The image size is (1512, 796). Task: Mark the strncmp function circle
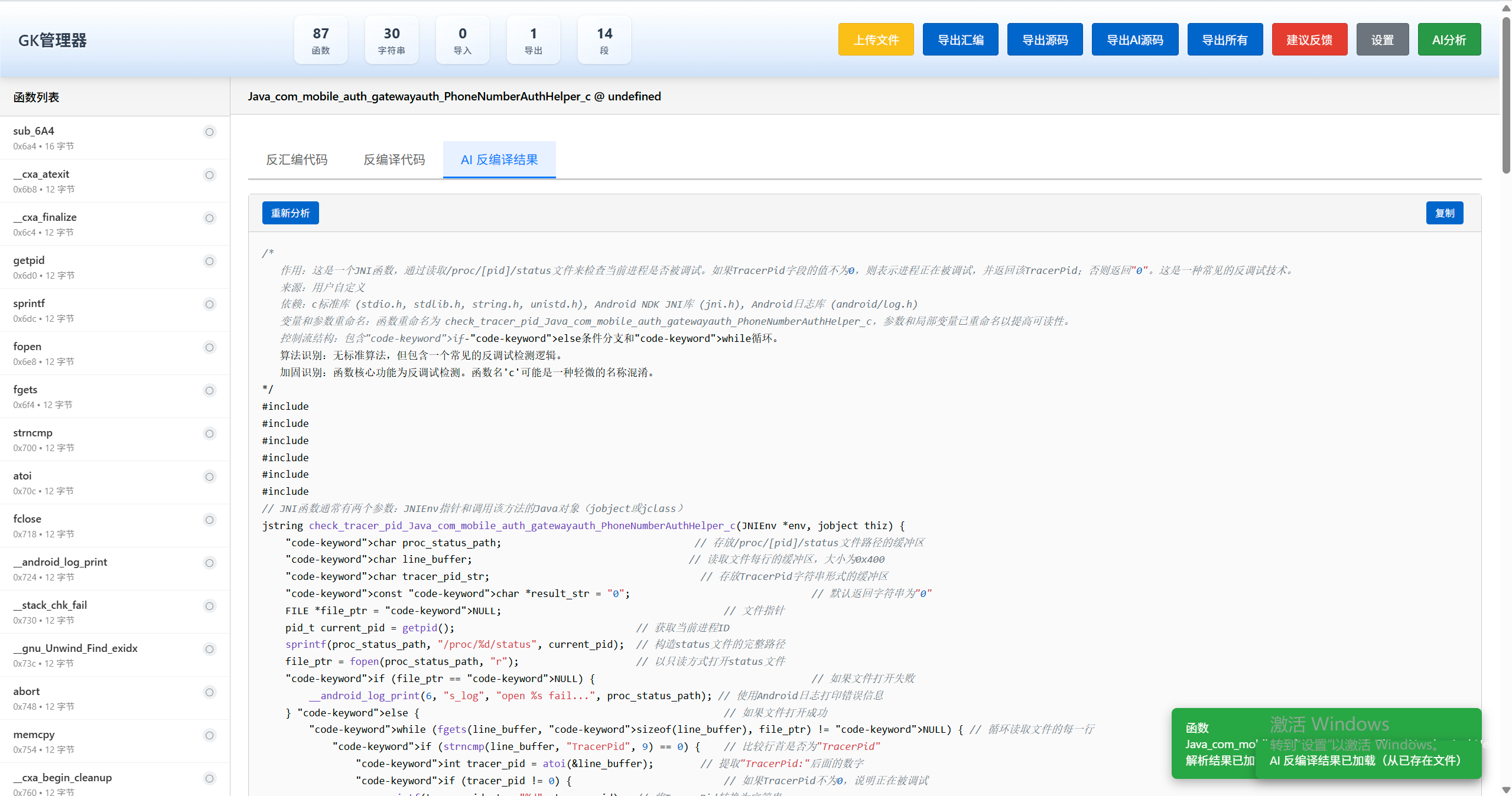pyautogui.click(x=209, y=433)
